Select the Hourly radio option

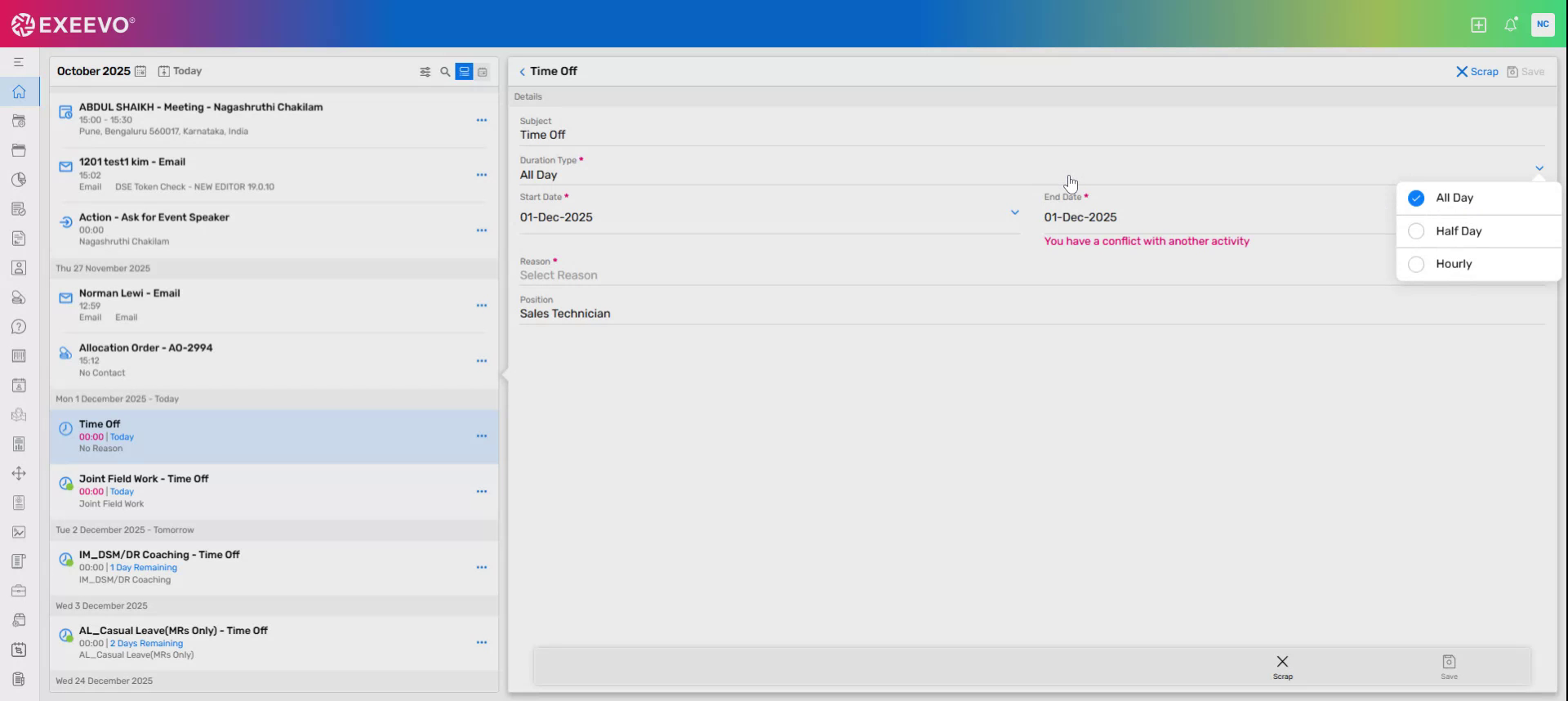point(1416,264)
